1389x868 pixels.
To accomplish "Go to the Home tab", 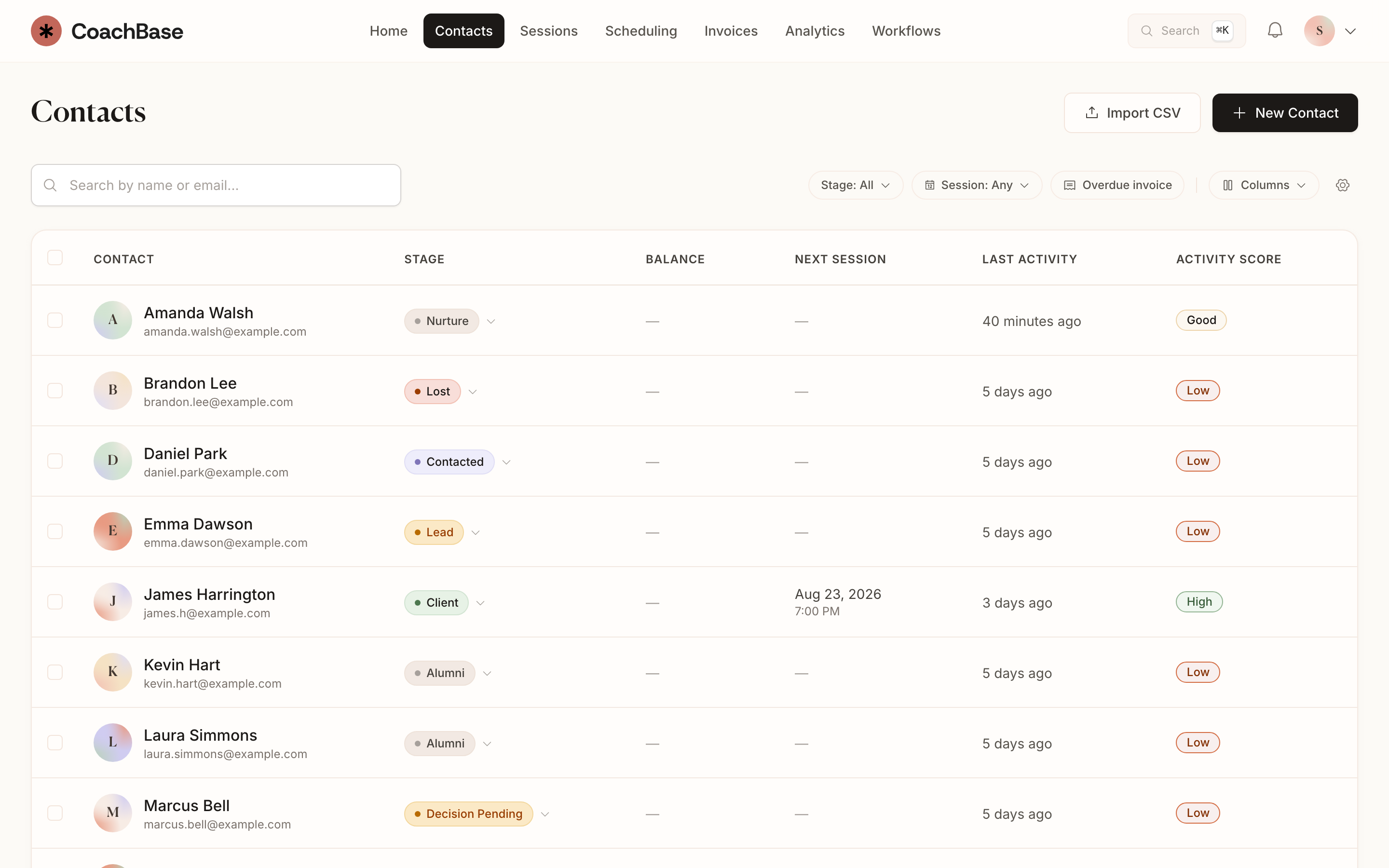I will tap(389, 31).
